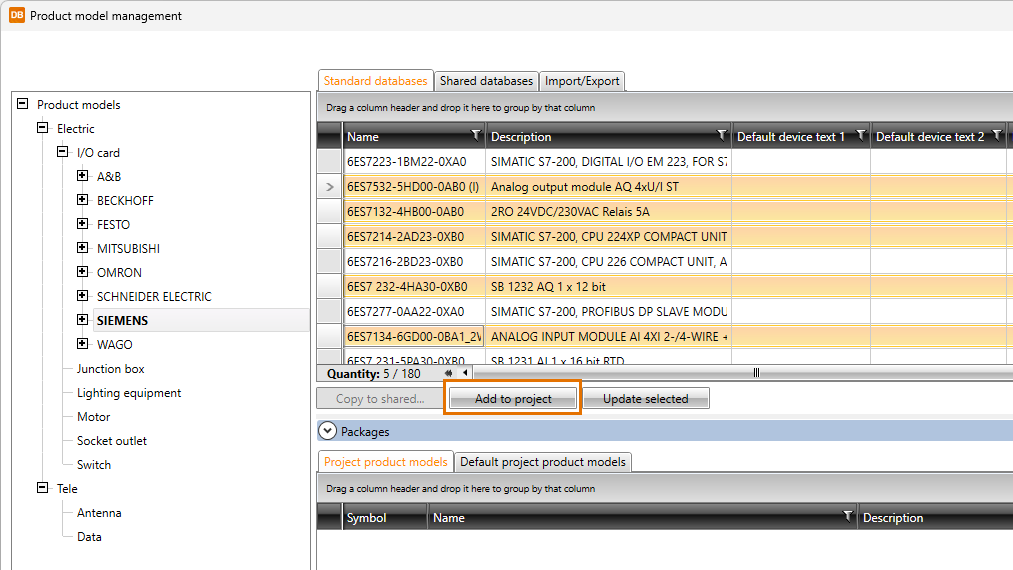Switch to the Shared databases tab

coord(486,81)
